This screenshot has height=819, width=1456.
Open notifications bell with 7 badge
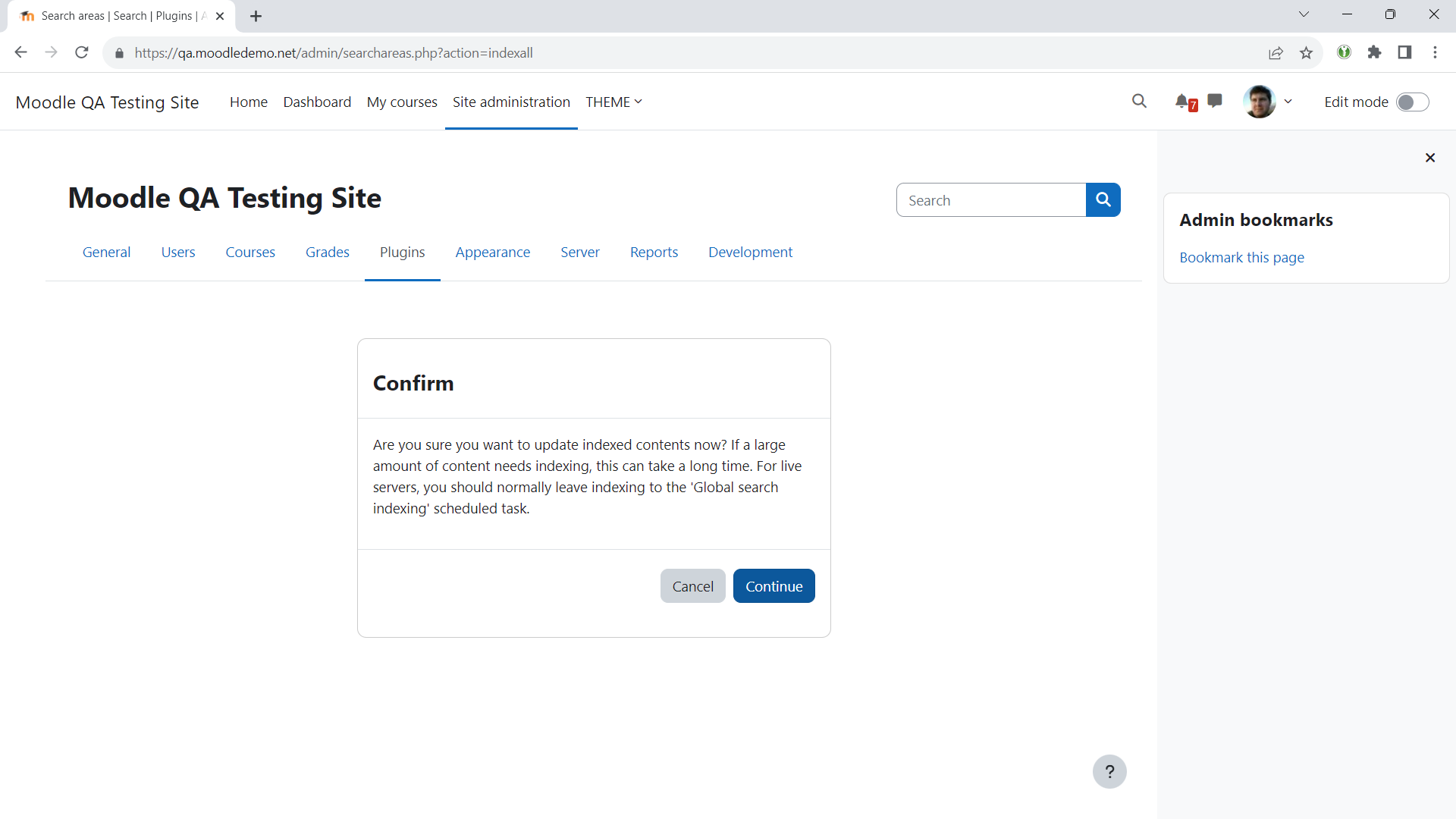1185,102
